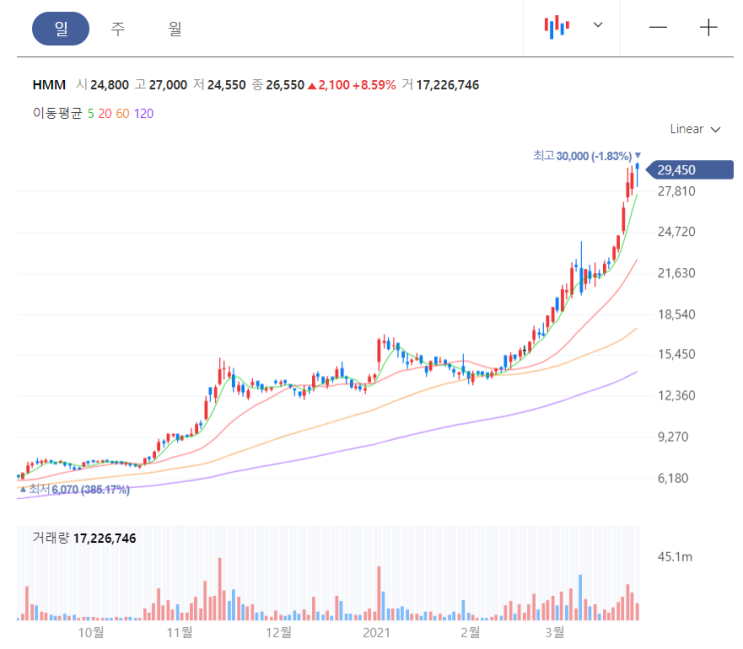Click the red up-triangle price change indicator
The width and height of the screenshot is (743, 649).
click(313, 85)
